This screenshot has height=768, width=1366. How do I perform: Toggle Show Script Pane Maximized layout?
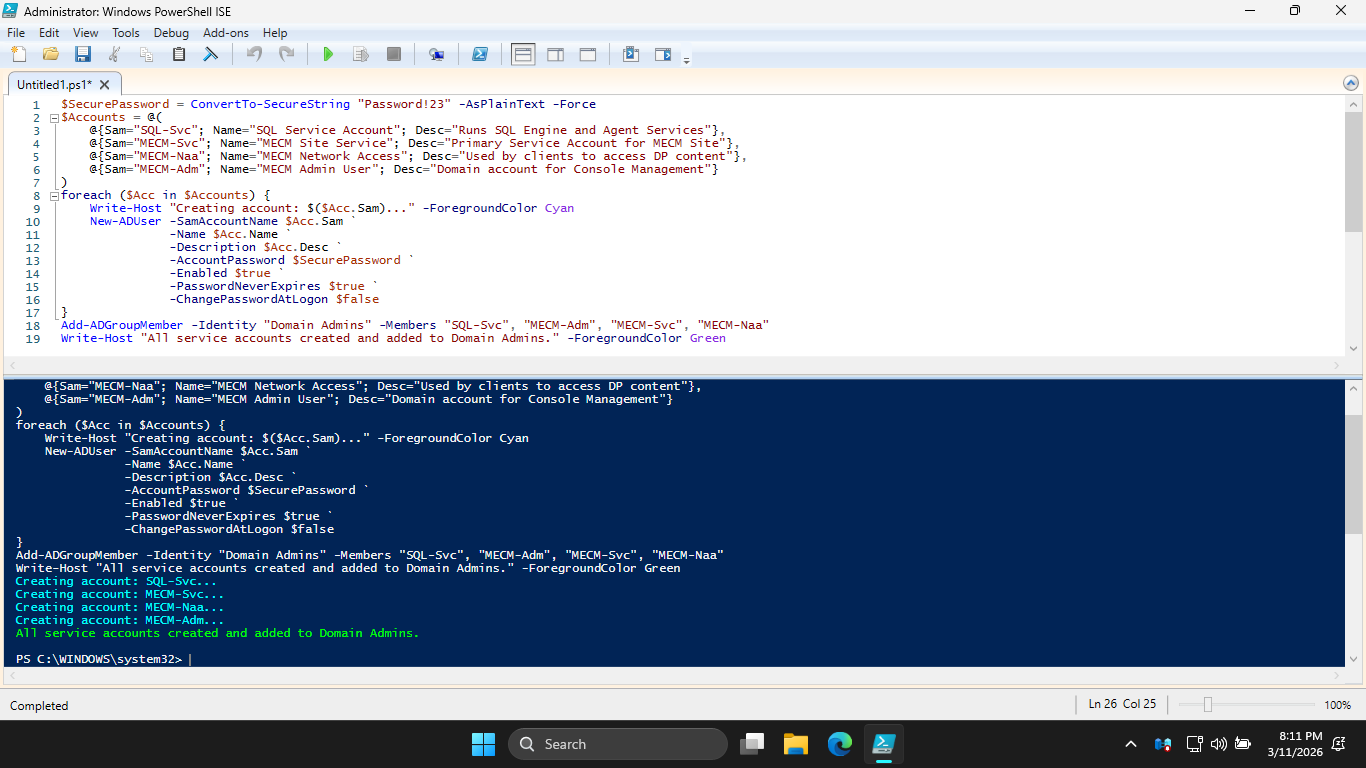coord(588,54)
